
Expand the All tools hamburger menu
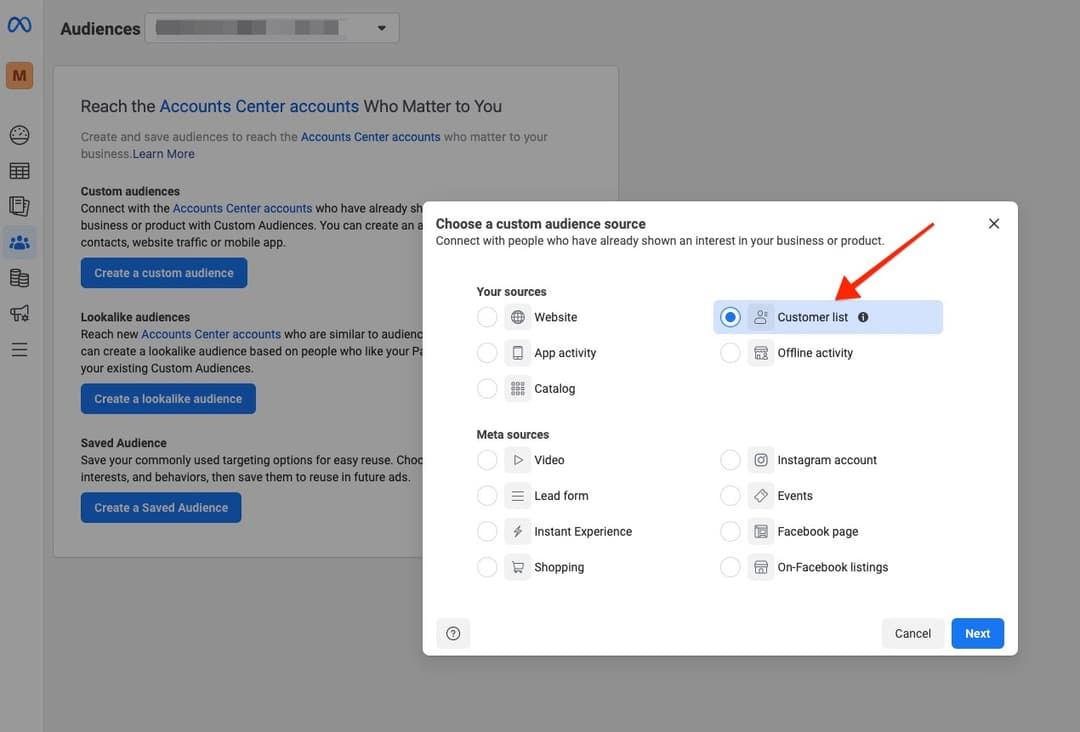coord(19,350)
